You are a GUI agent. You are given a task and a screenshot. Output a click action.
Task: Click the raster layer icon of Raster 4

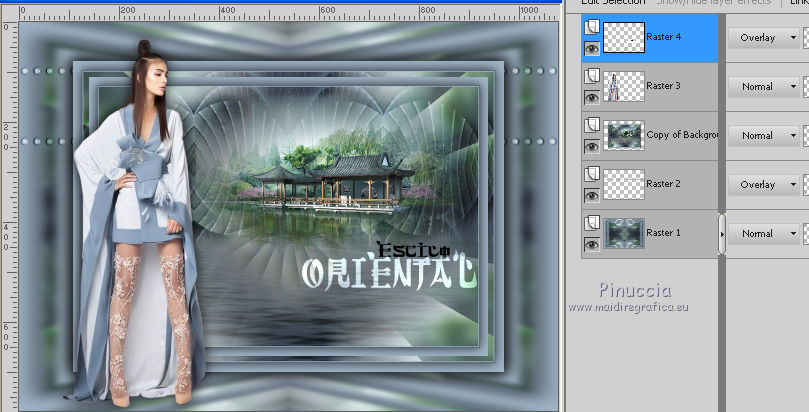click(x=592, y=27)
